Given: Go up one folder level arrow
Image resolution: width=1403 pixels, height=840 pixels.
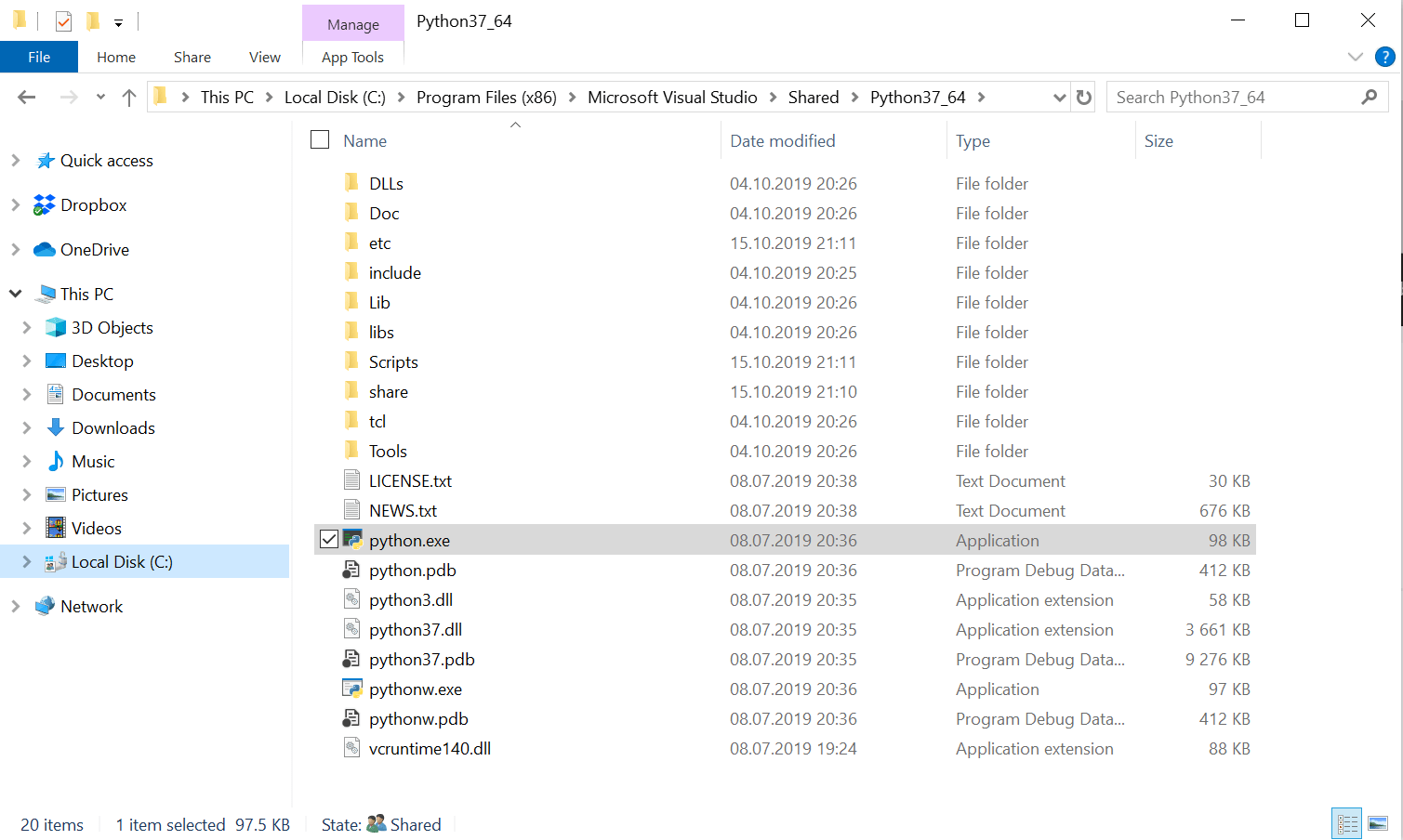Looking at the screenshot, I should [129, 98].
